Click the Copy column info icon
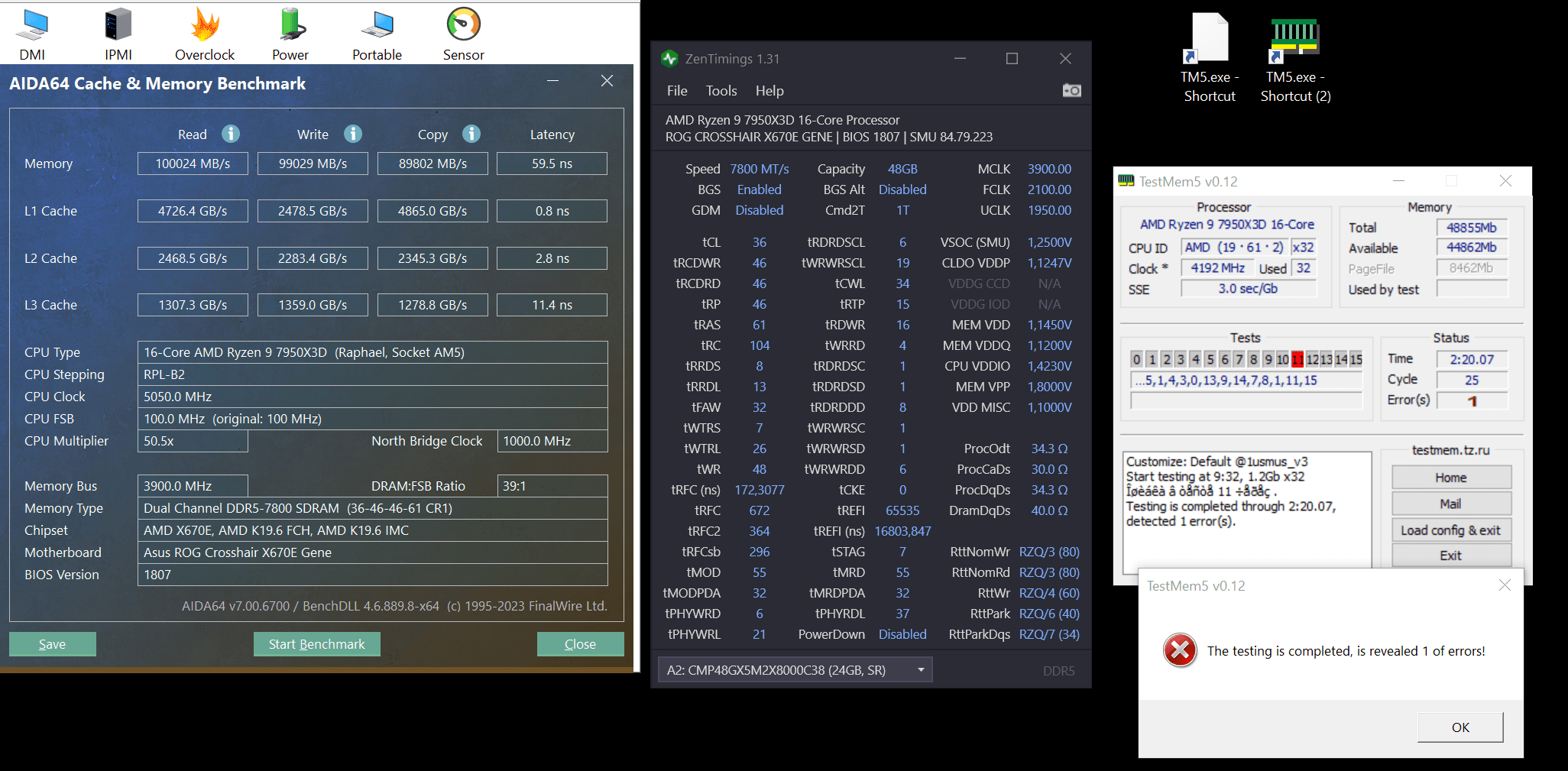1568x771 pixels. tap(471, 134)
